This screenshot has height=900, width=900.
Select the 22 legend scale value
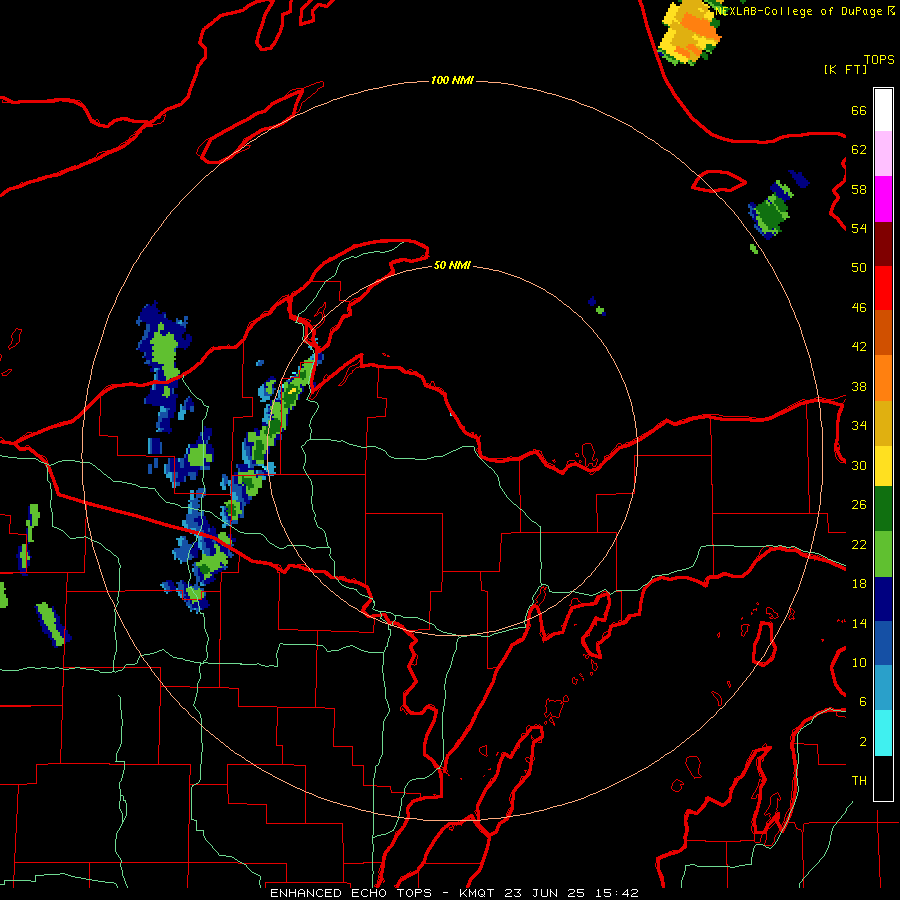click(859, 544)
